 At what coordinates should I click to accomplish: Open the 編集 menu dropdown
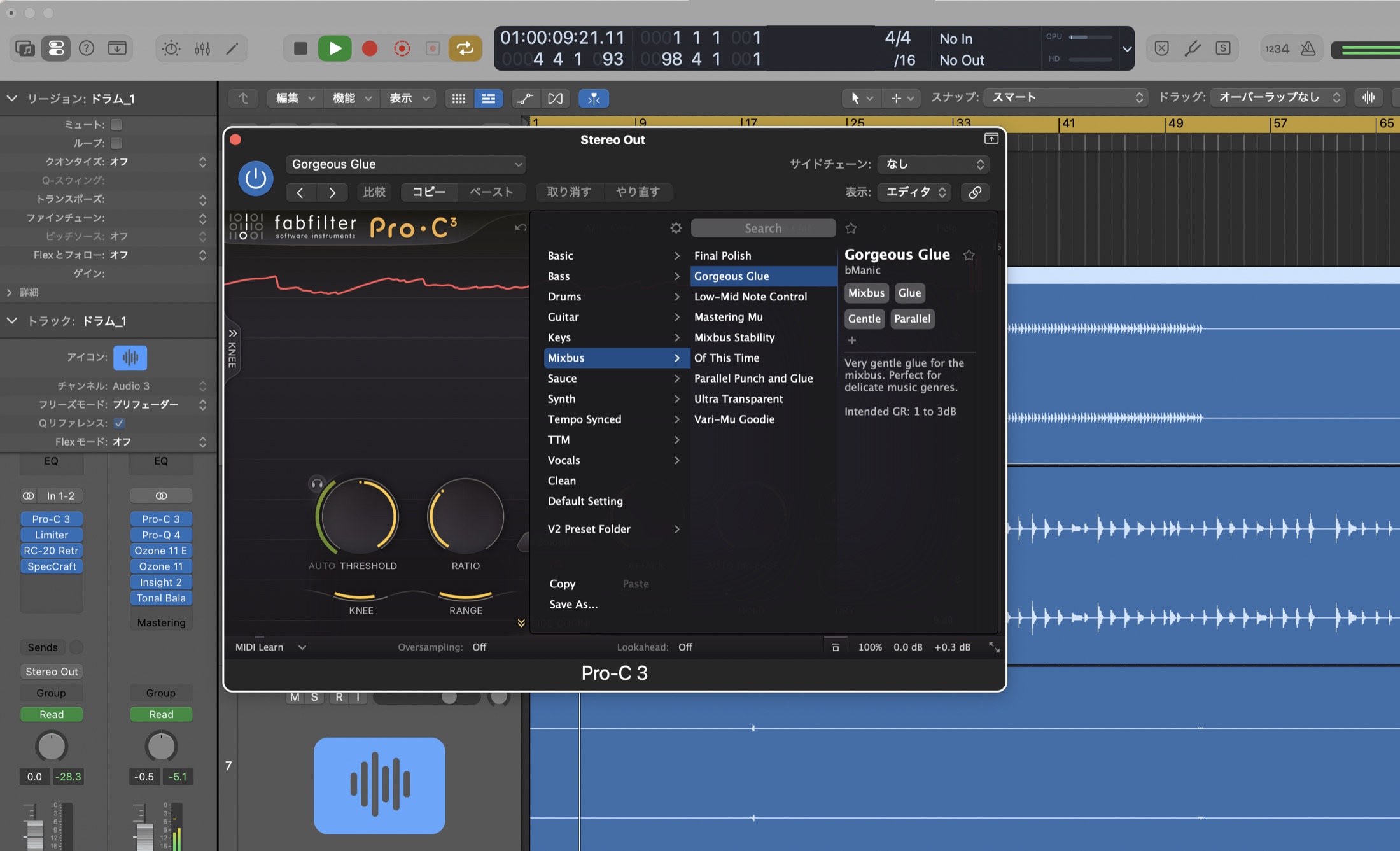295,98
